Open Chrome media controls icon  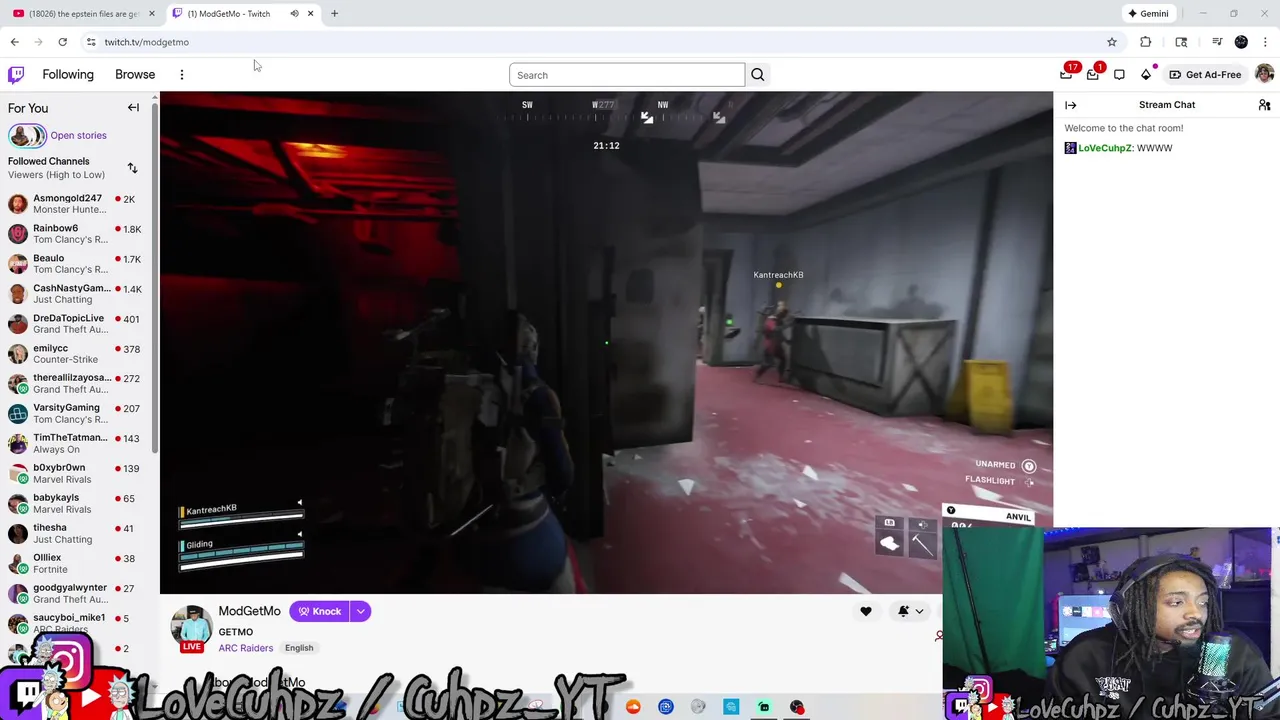click(x=1217, y=42)
